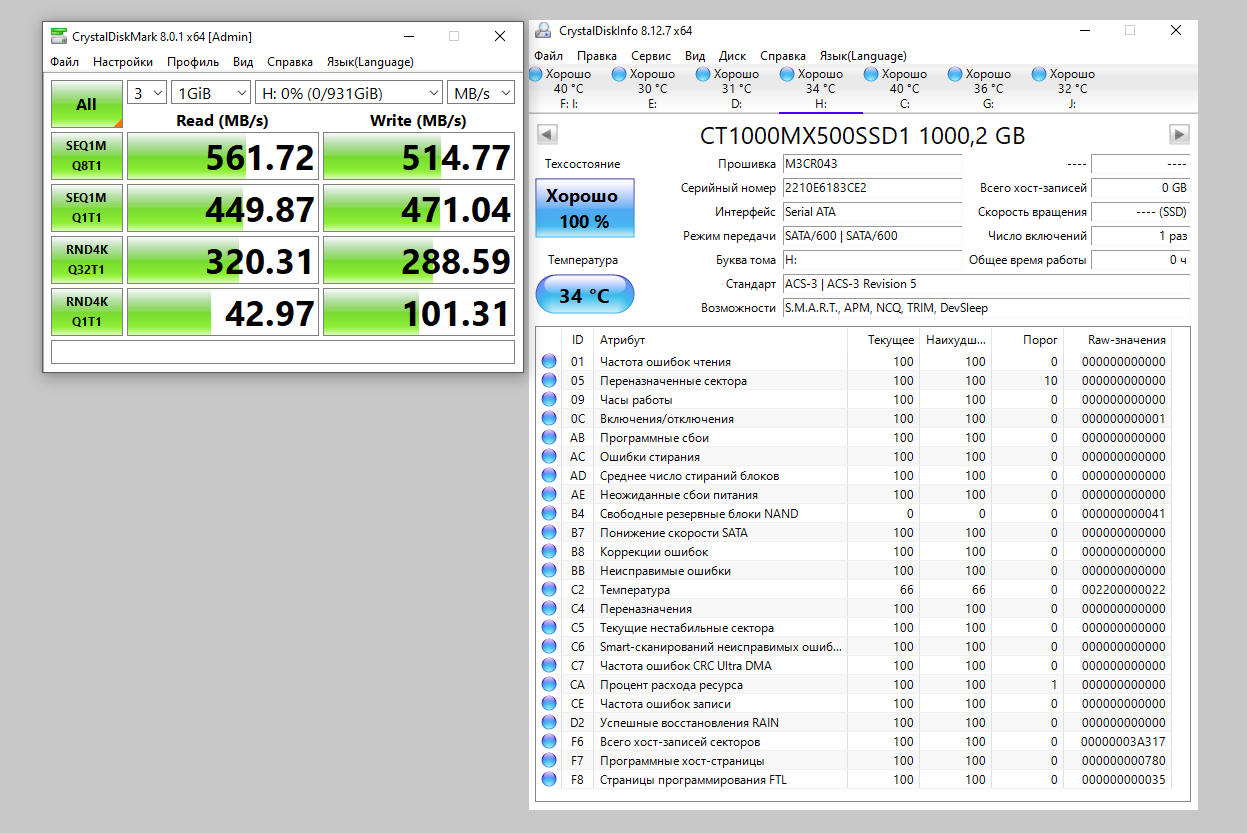Go to next disk with right arrow

pos(1179,135)
